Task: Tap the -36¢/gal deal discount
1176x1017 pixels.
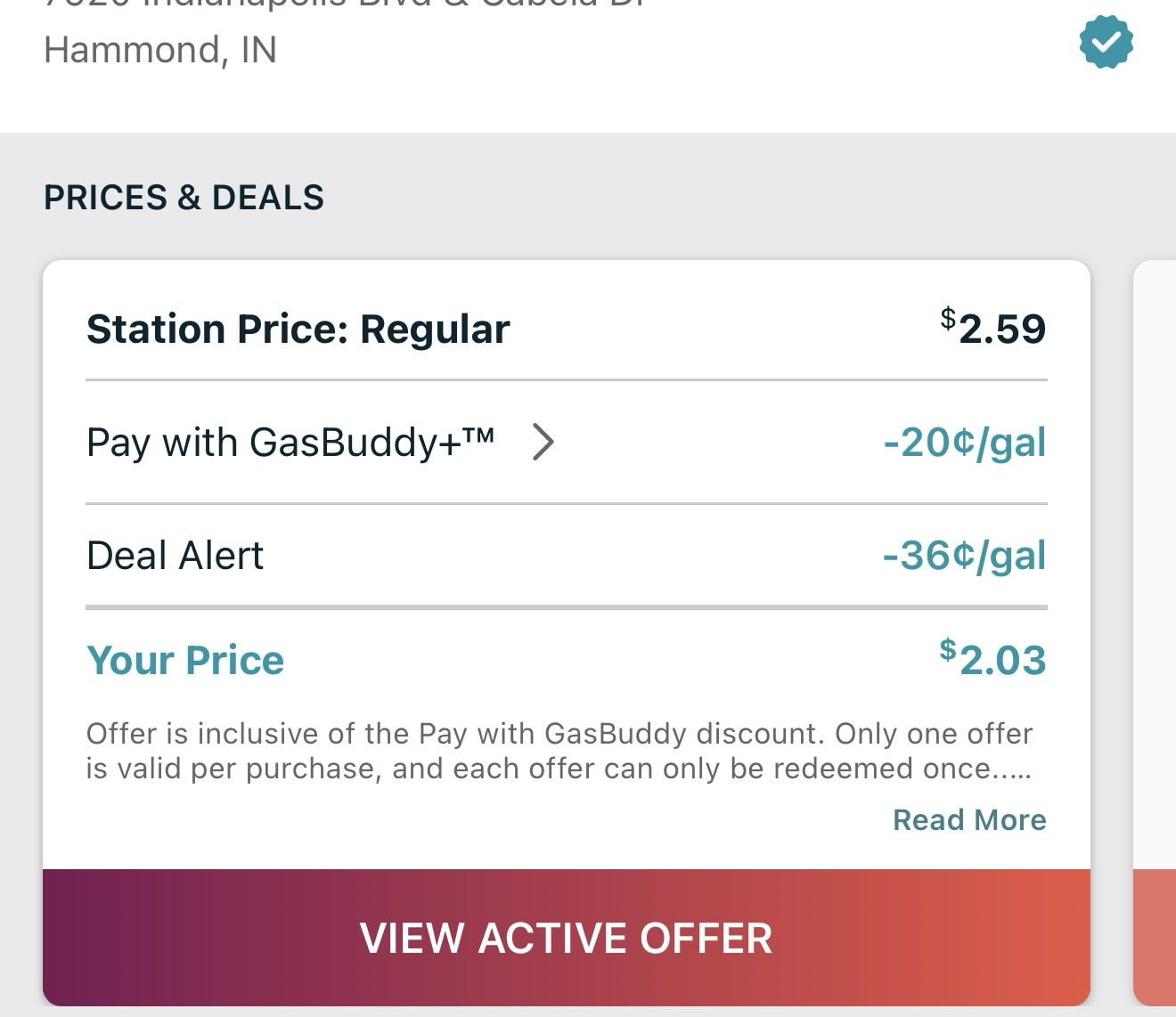Action: (x=964, y=556)
